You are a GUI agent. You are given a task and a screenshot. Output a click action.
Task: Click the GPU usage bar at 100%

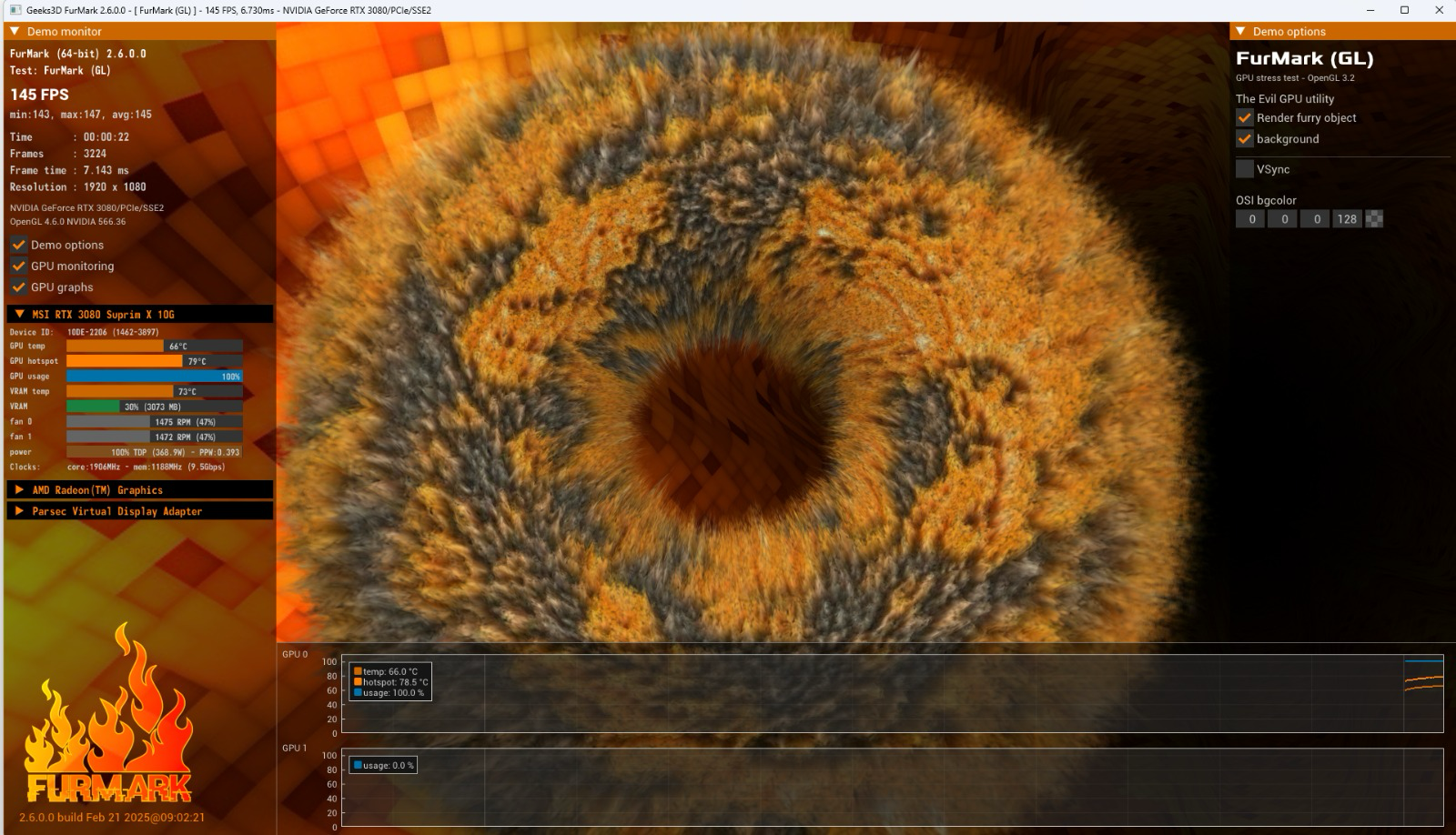point(155,377)
